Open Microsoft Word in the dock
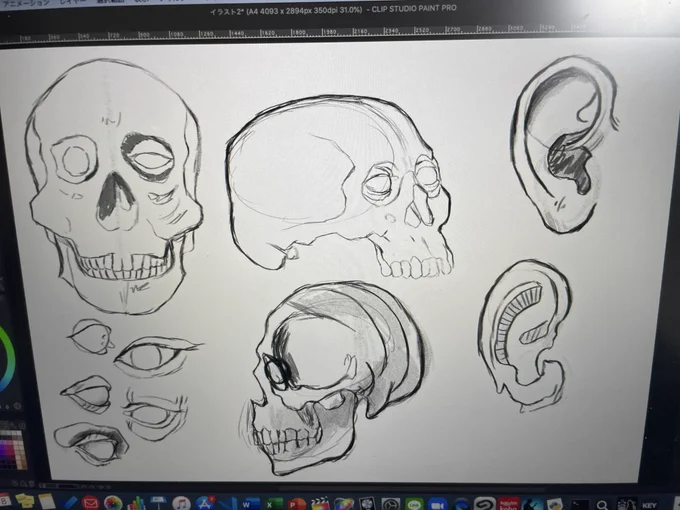Viewport: 680px width, 510px height. coord(251,504)
